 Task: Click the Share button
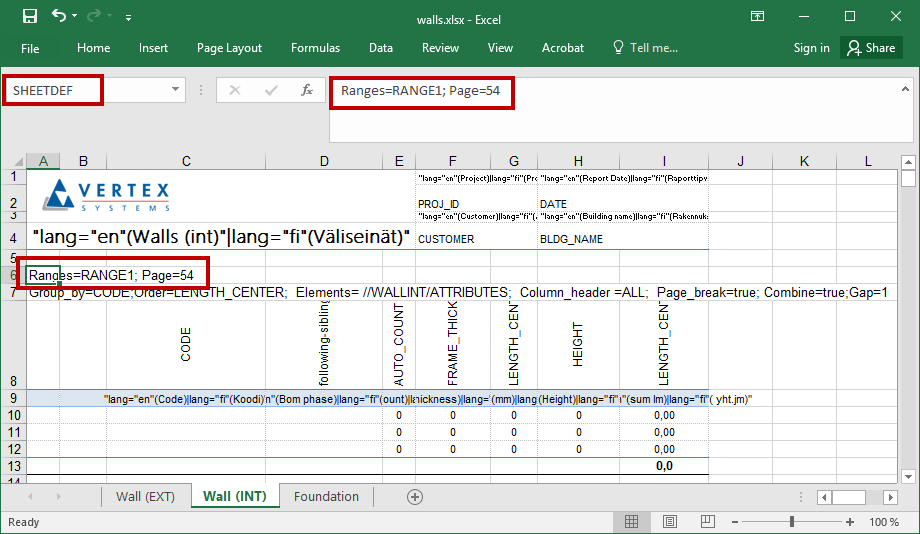coord(870,48)
